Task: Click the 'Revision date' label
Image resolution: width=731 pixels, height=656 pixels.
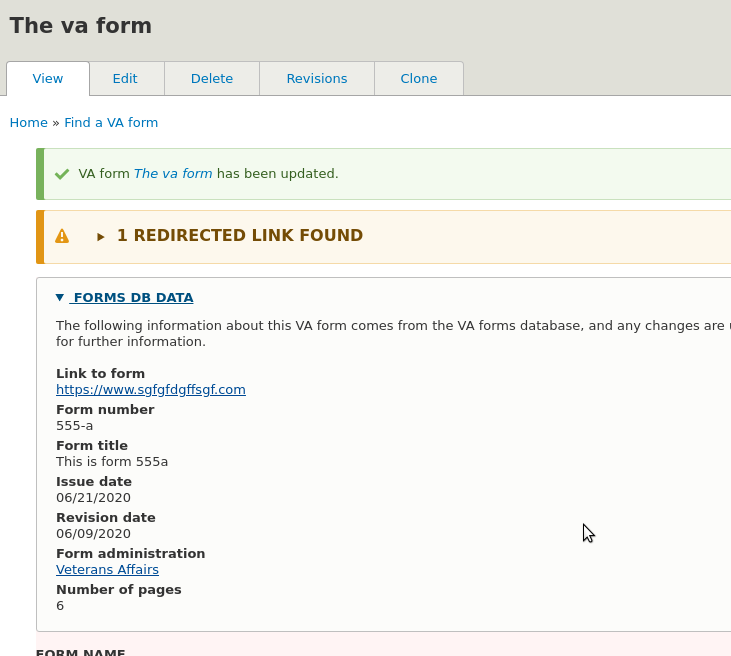Action: [x=106, y=517]
